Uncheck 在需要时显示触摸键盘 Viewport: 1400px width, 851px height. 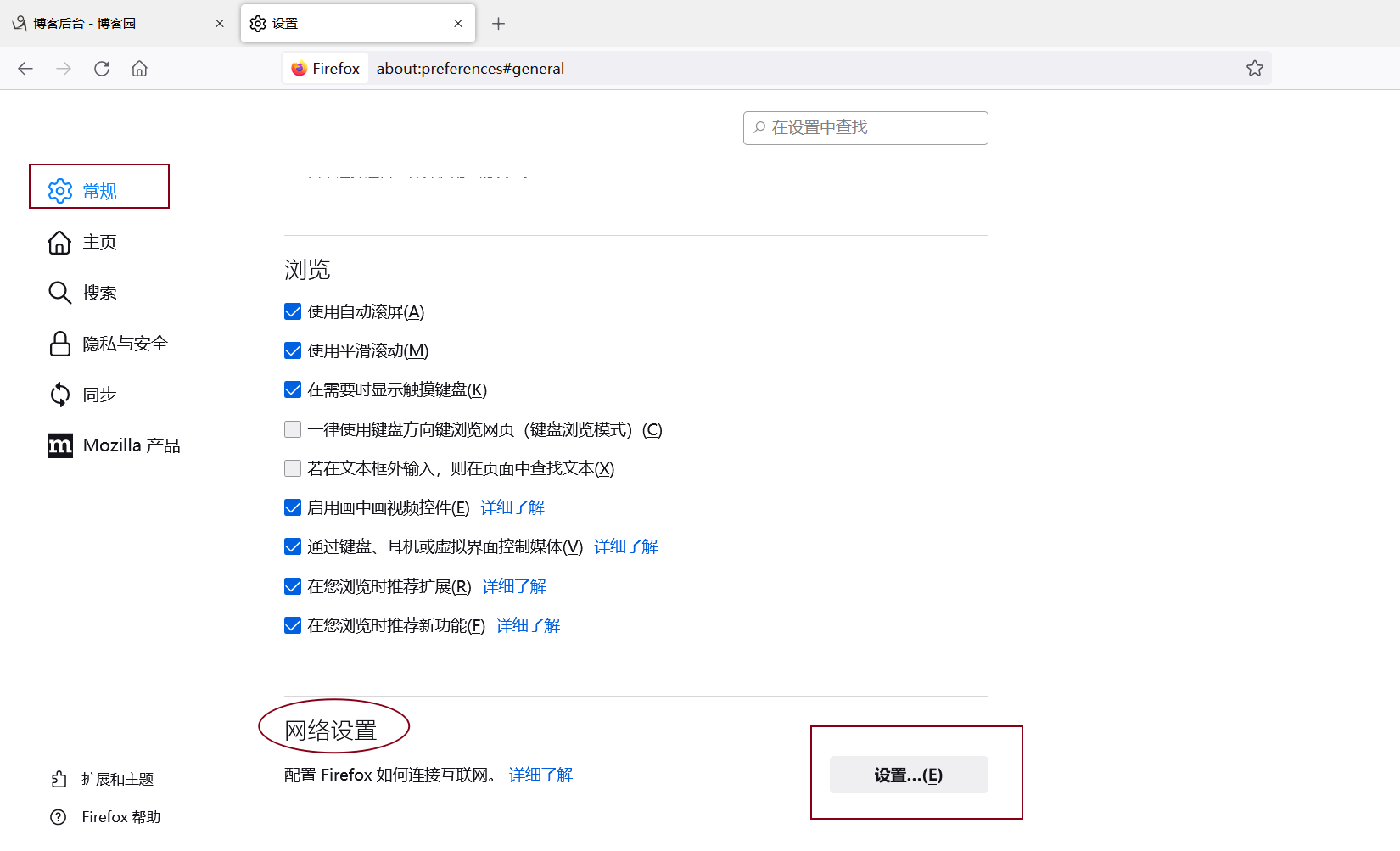pos(293,389)
